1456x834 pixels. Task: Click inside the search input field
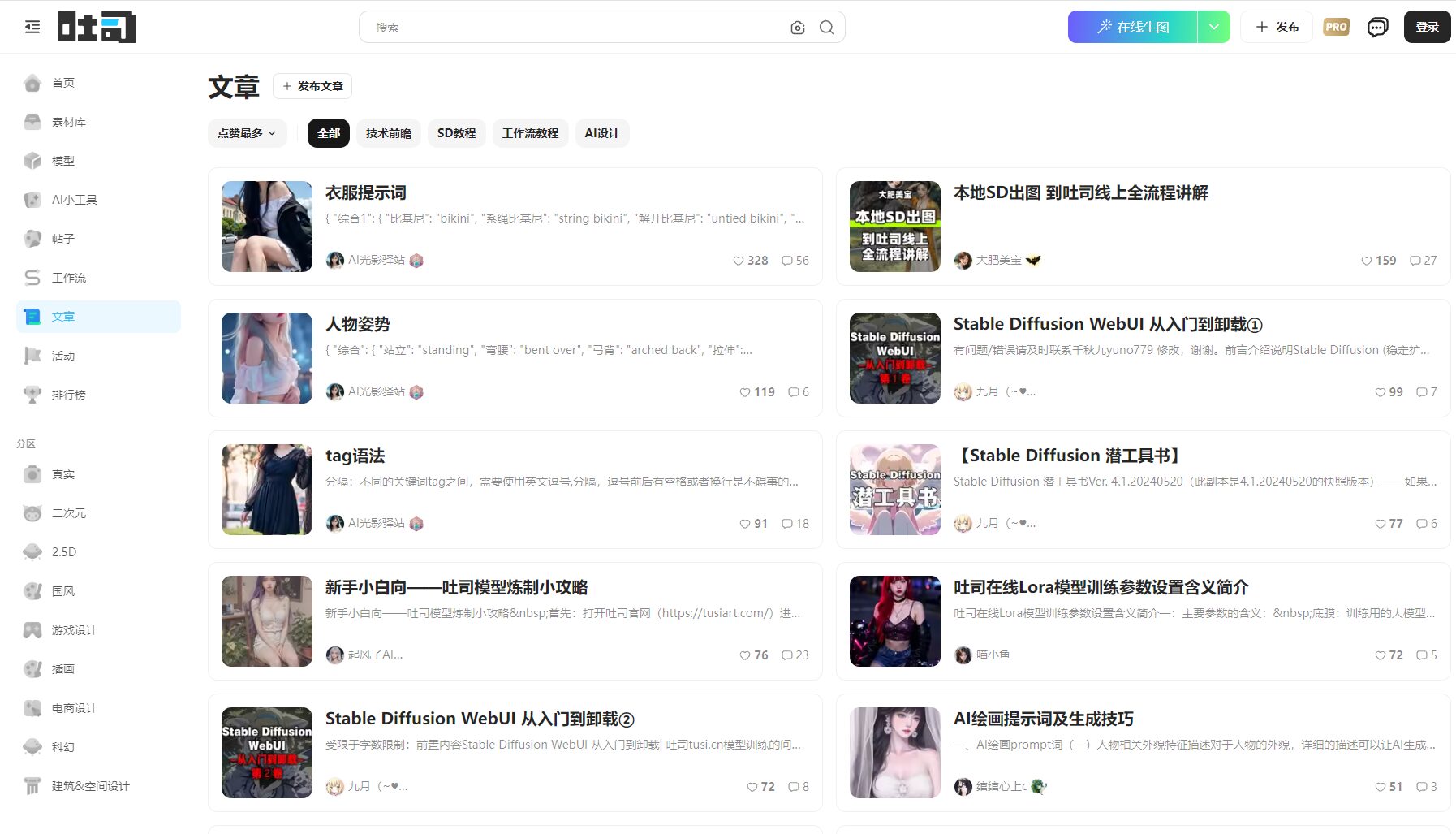pos(568,27)
